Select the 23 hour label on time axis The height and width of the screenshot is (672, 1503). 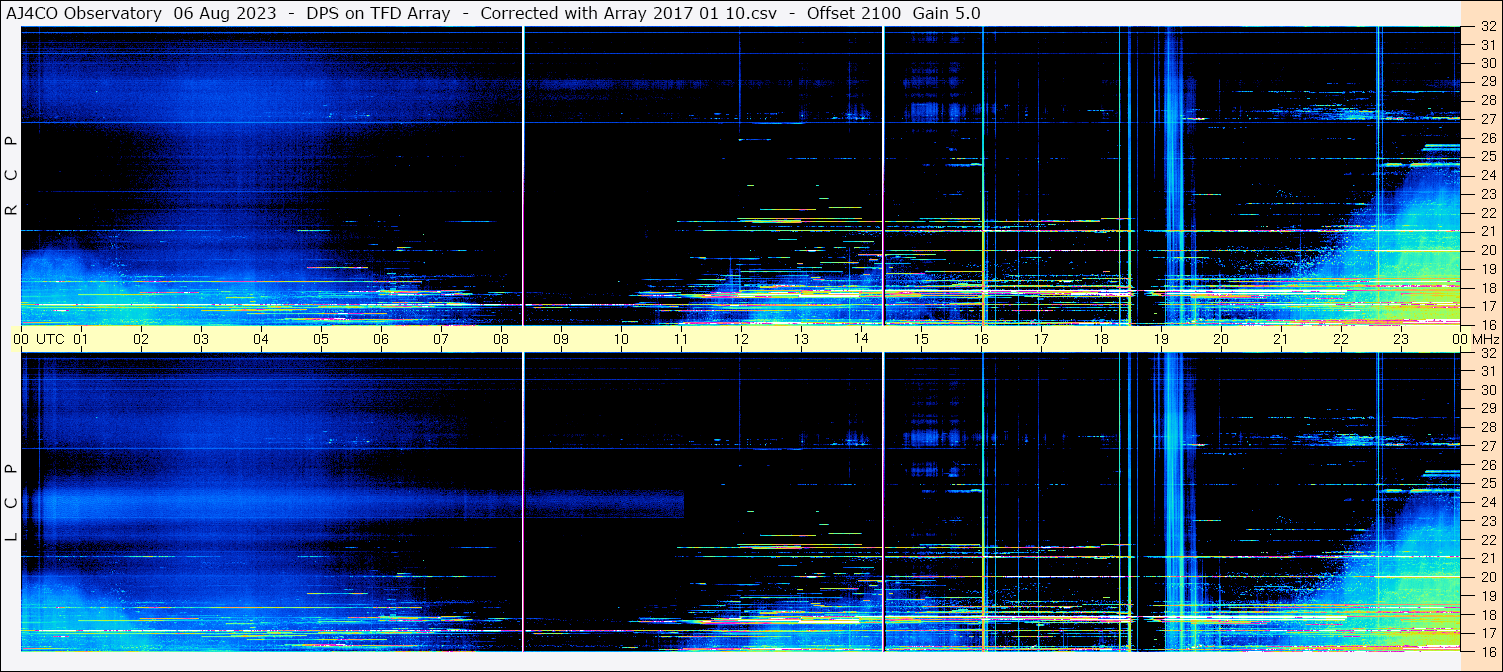pyautogui.click(x=1401, y=339)
